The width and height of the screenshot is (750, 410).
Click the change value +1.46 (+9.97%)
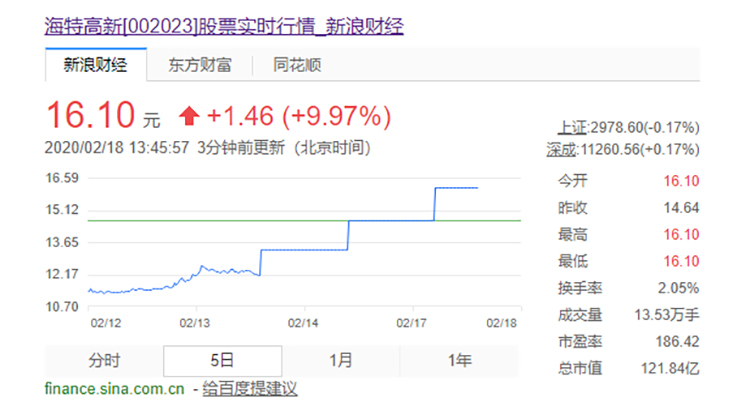tap(299, 116)
